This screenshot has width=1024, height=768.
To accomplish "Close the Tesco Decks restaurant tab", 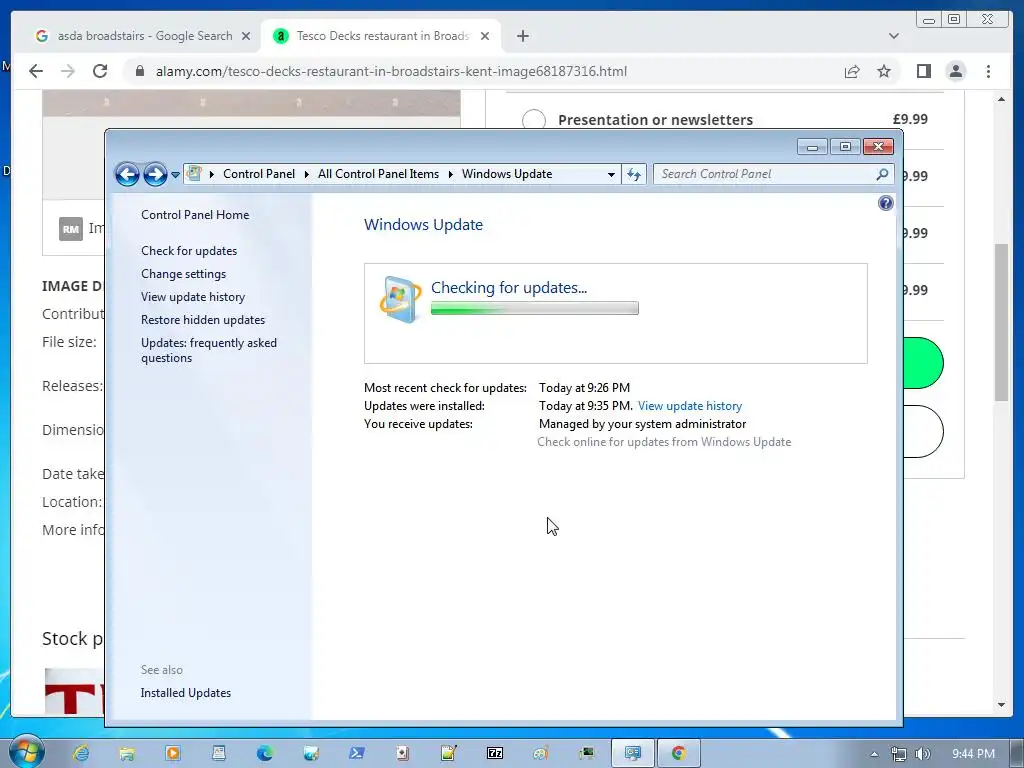I will (485, 36).
